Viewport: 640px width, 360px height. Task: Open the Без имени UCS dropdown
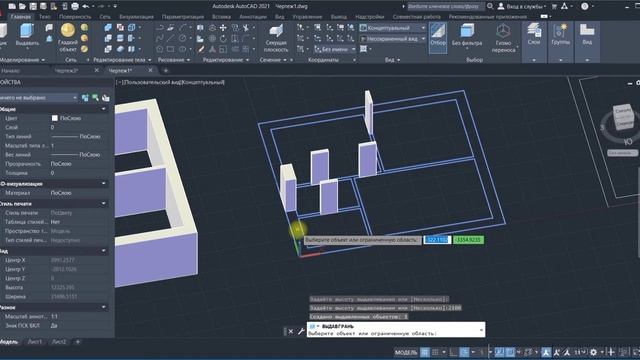(x=335, y=49)
